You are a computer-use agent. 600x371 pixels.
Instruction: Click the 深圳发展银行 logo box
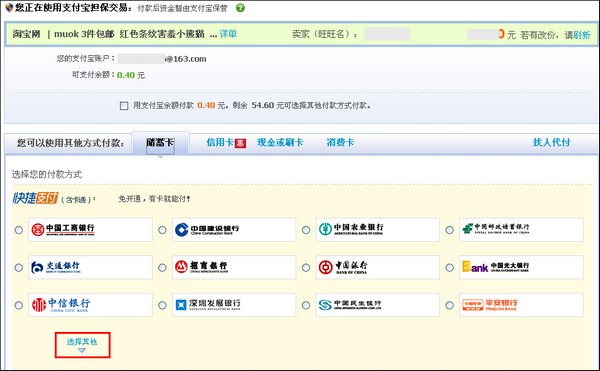(234, 305)
